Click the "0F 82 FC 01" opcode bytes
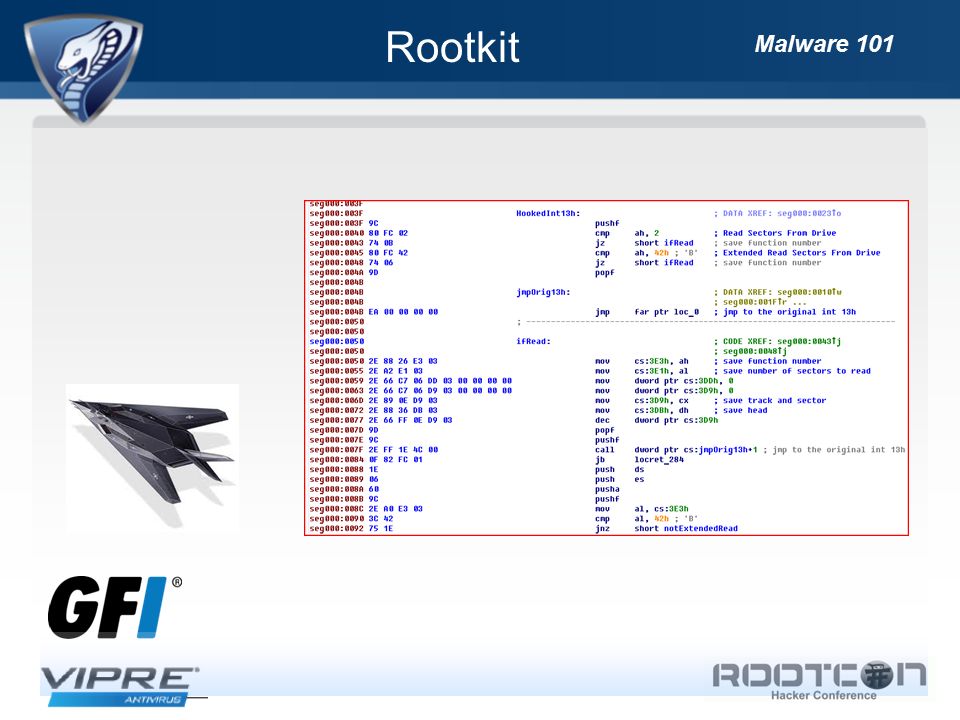 tap(396, 460)
